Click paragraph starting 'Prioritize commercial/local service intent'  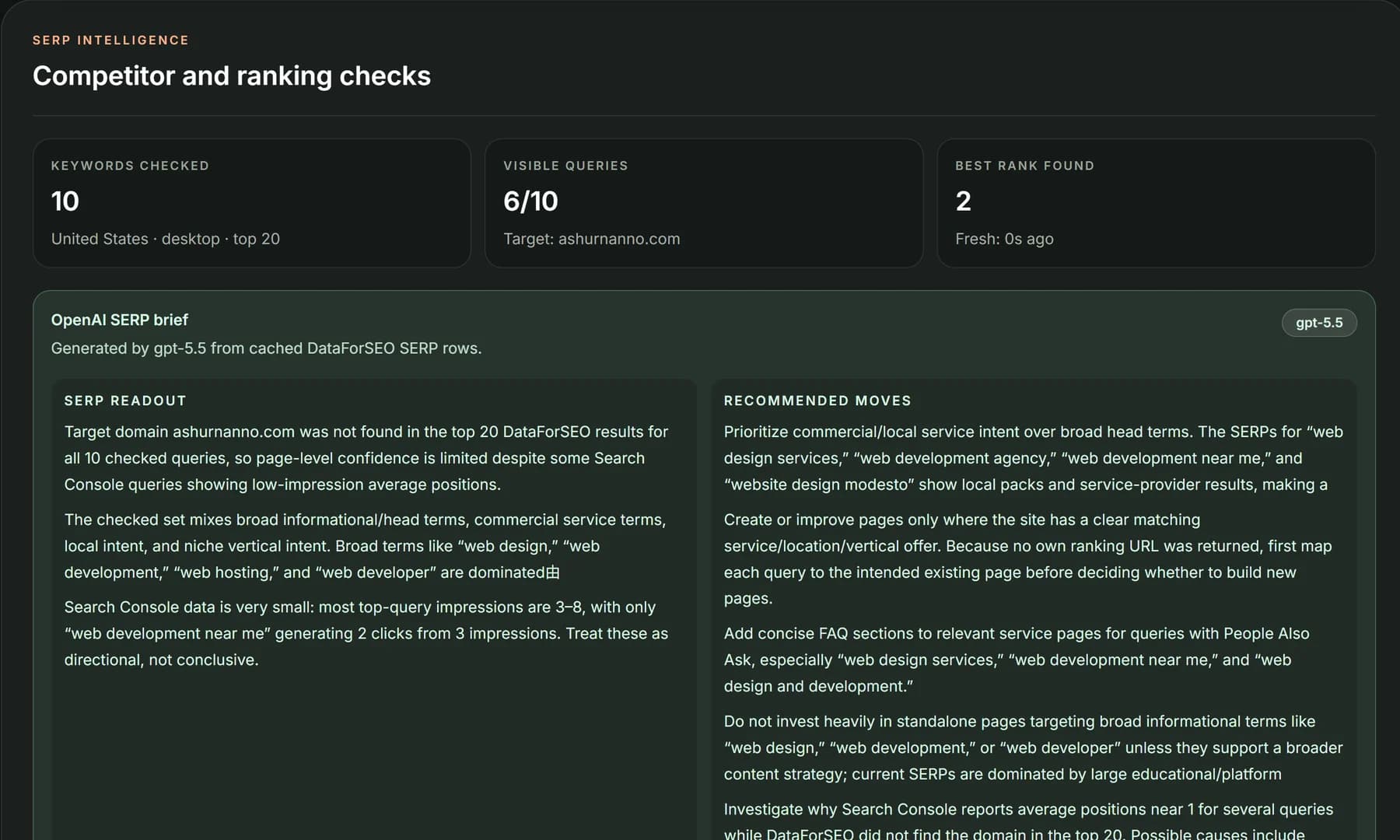(1034, 458)
